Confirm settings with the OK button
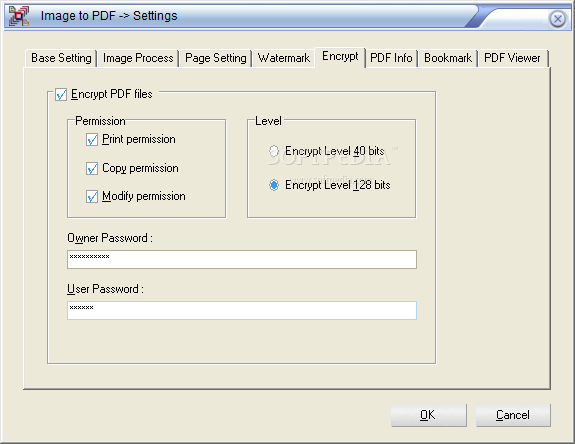Viewport: 575px width, 444px height. coord(428,415)
